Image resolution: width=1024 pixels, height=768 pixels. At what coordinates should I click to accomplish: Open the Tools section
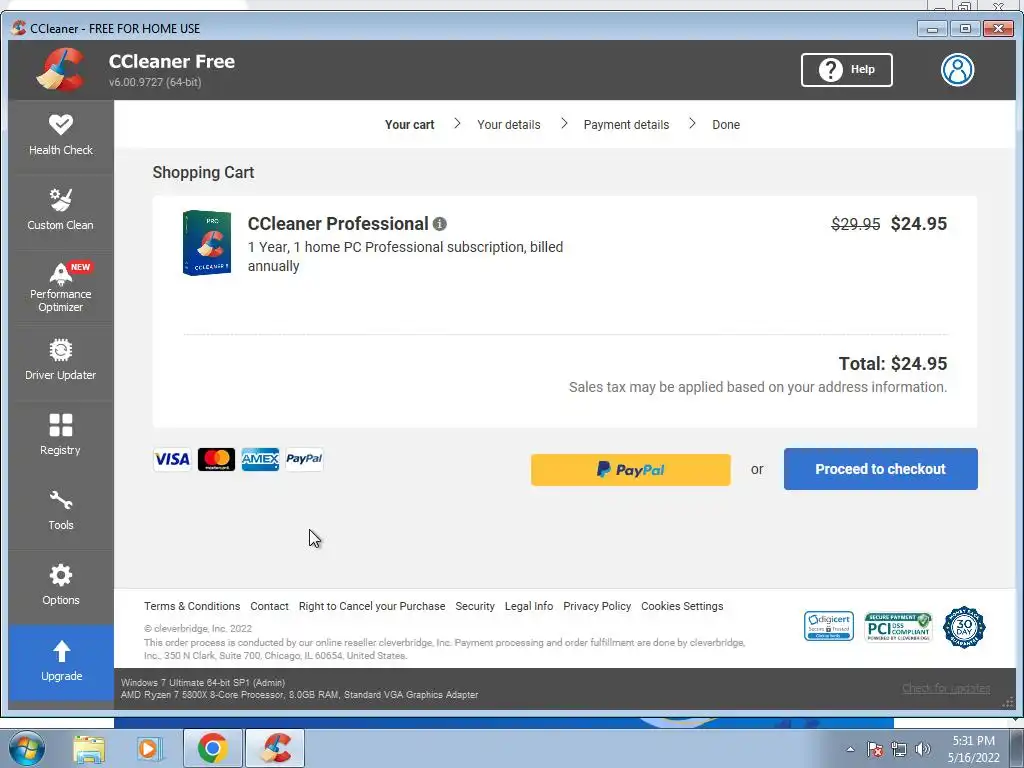pos(61,511)
